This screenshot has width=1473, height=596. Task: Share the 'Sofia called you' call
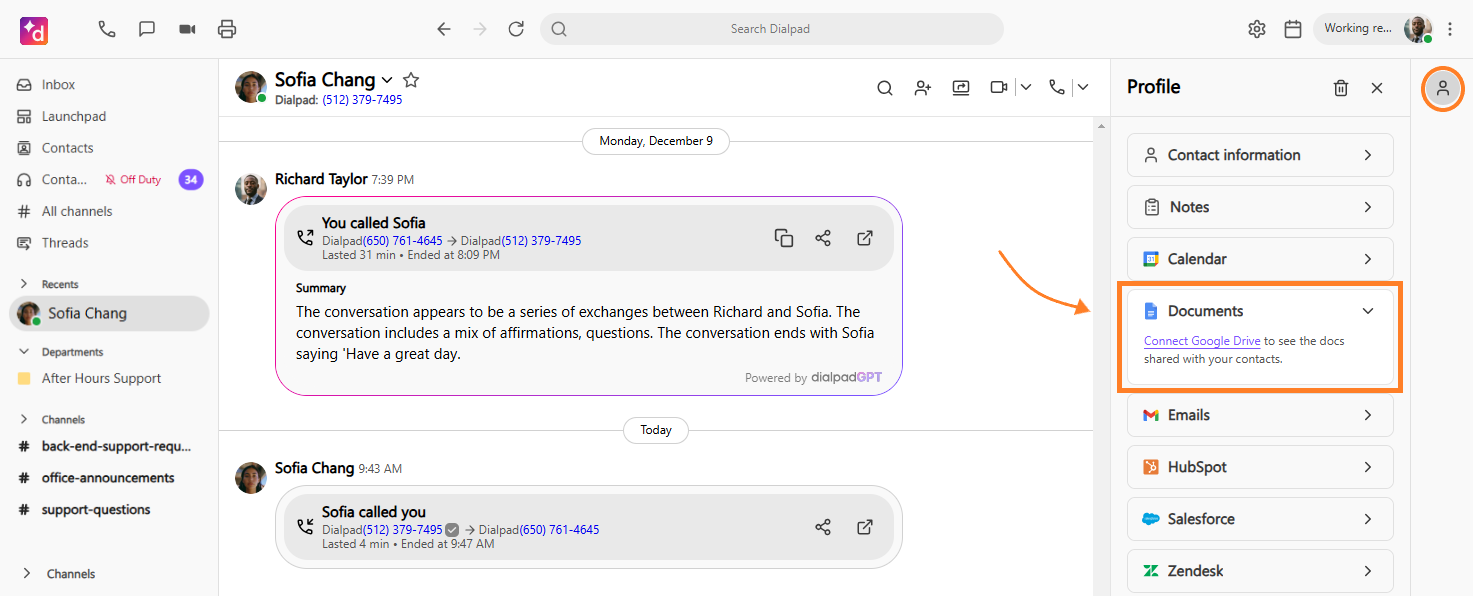pos(823,527)
